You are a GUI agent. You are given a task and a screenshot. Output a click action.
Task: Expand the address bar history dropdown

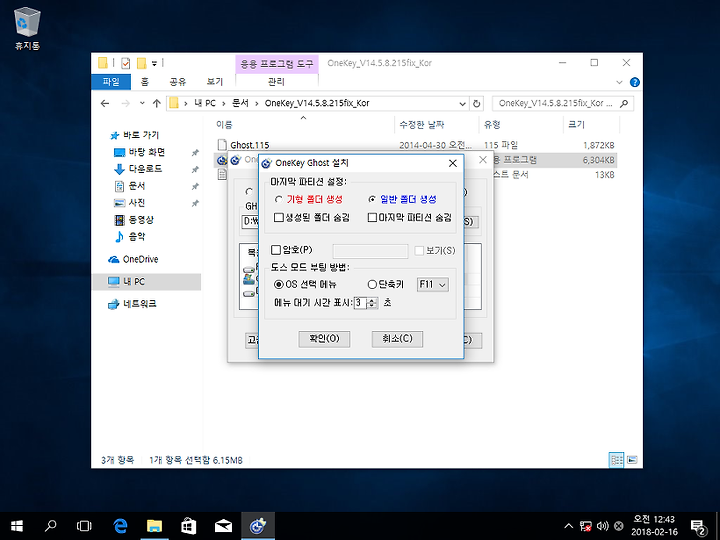[462, 104]
